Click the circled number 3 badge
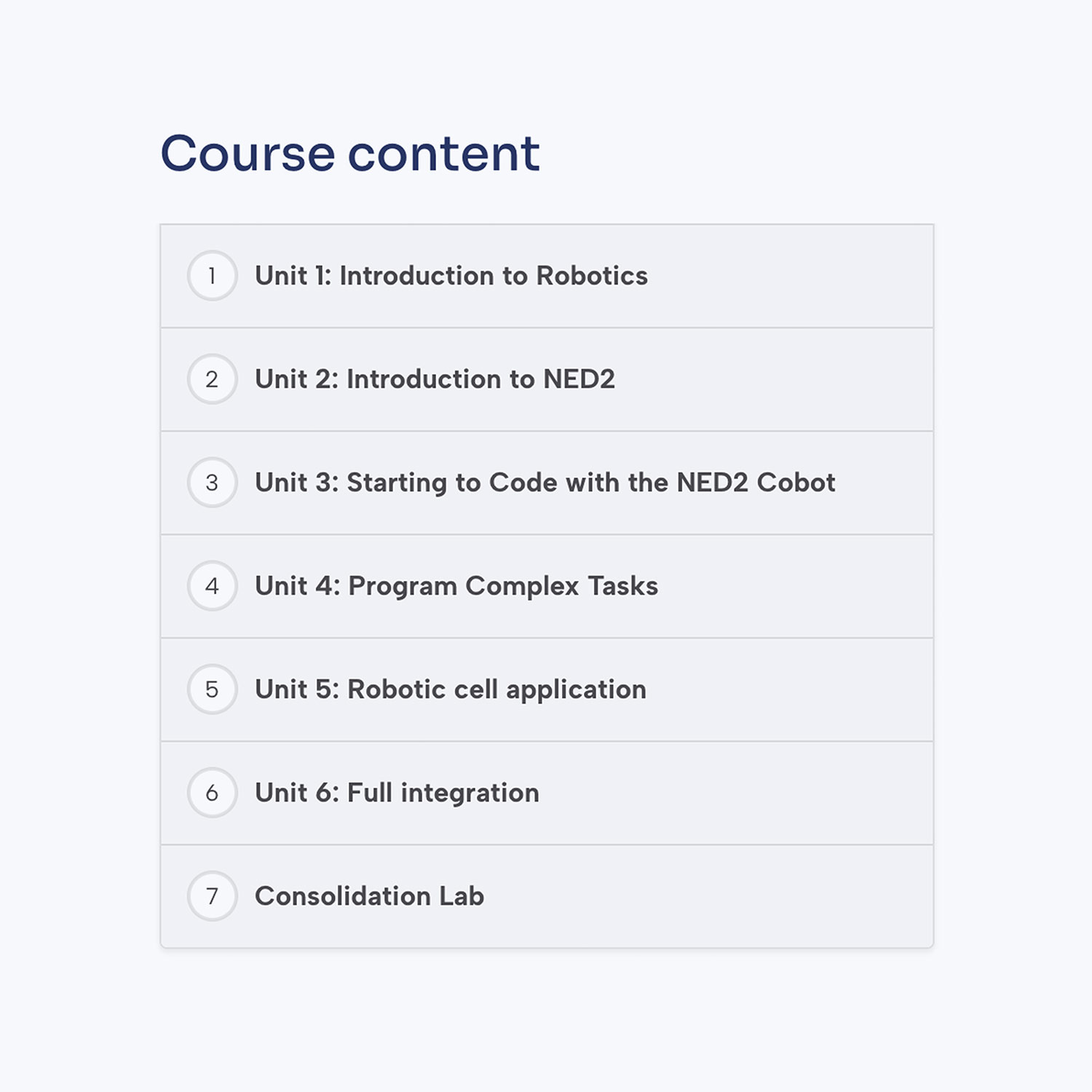Screen dimensions: 1092x1092 click(x=212, y=483)
